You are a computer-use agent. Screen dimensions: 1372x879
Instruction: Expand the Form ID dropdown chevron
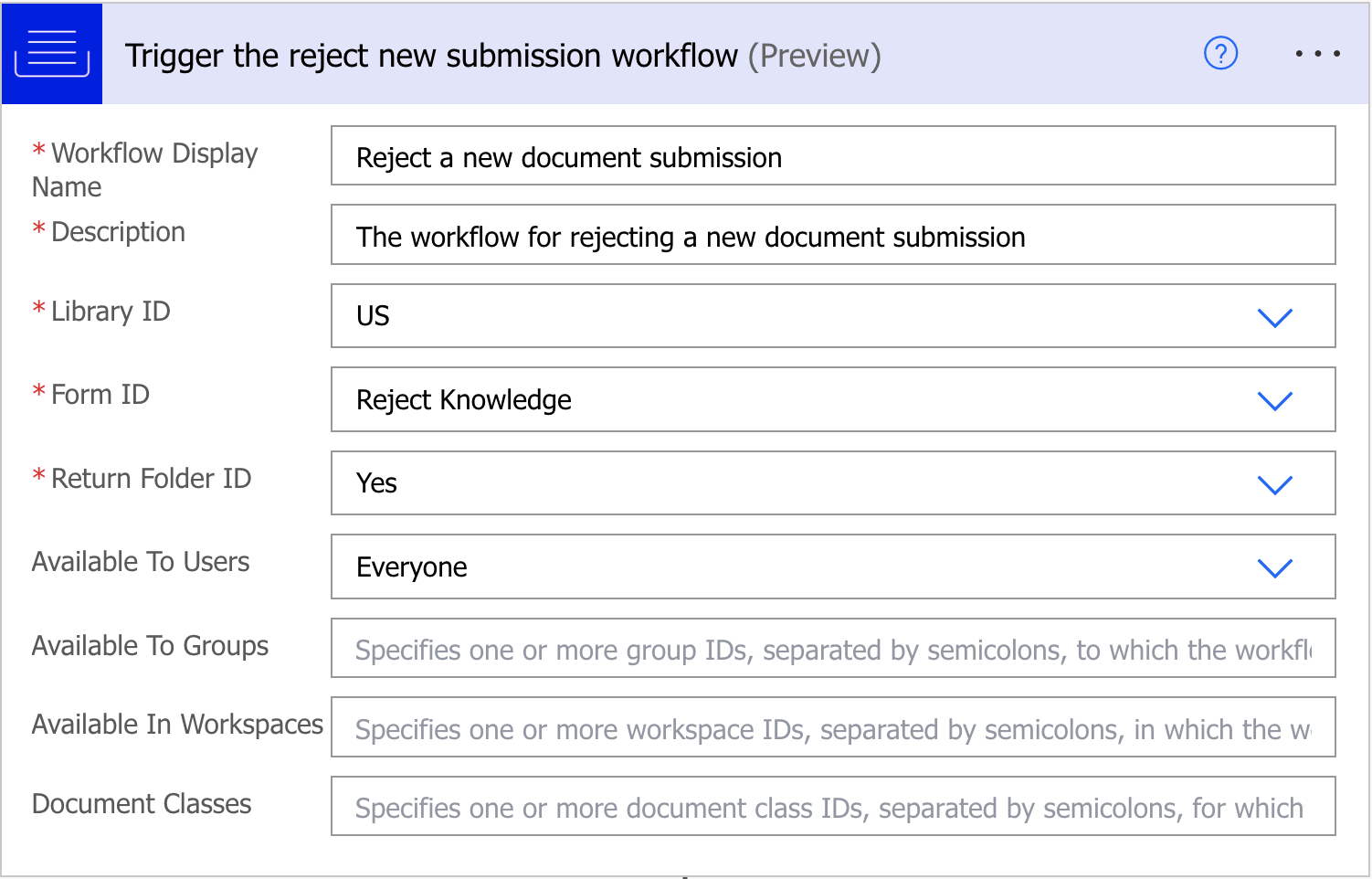pyautogui.click(x=1274, y=400)
